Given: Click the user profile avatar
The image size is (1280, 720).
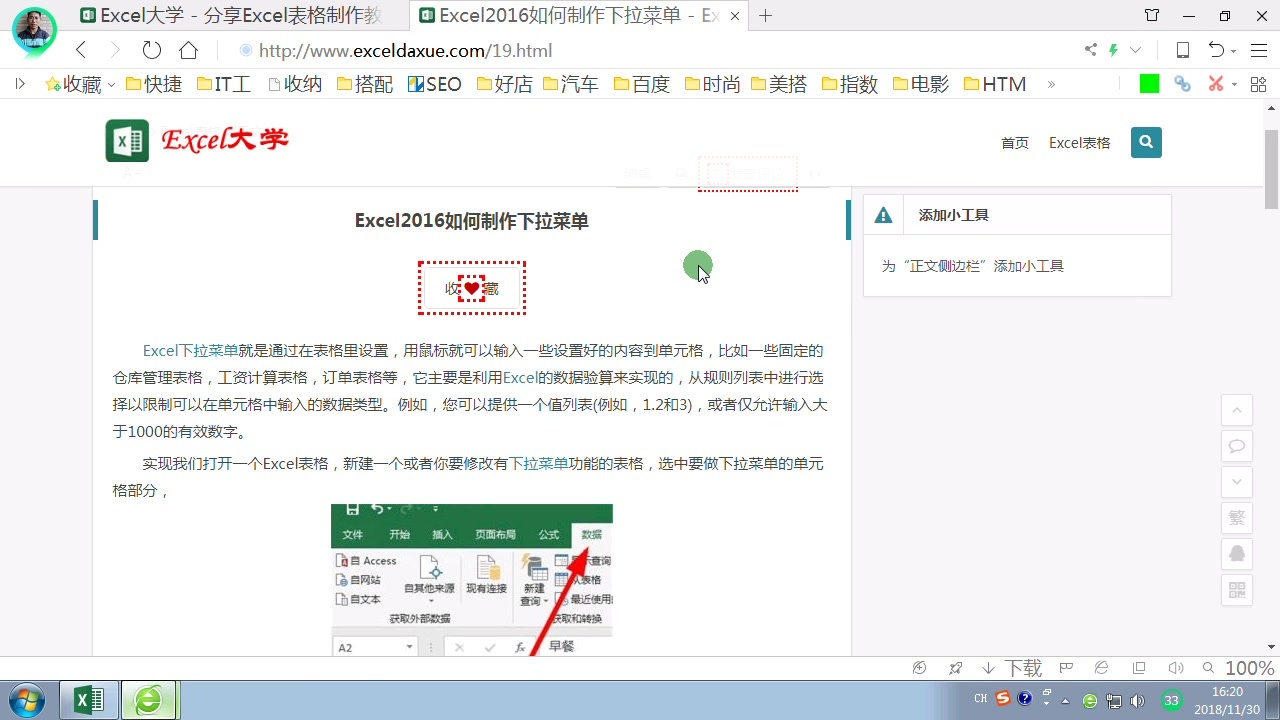Looking at the screenshot, I should [34, 30].
